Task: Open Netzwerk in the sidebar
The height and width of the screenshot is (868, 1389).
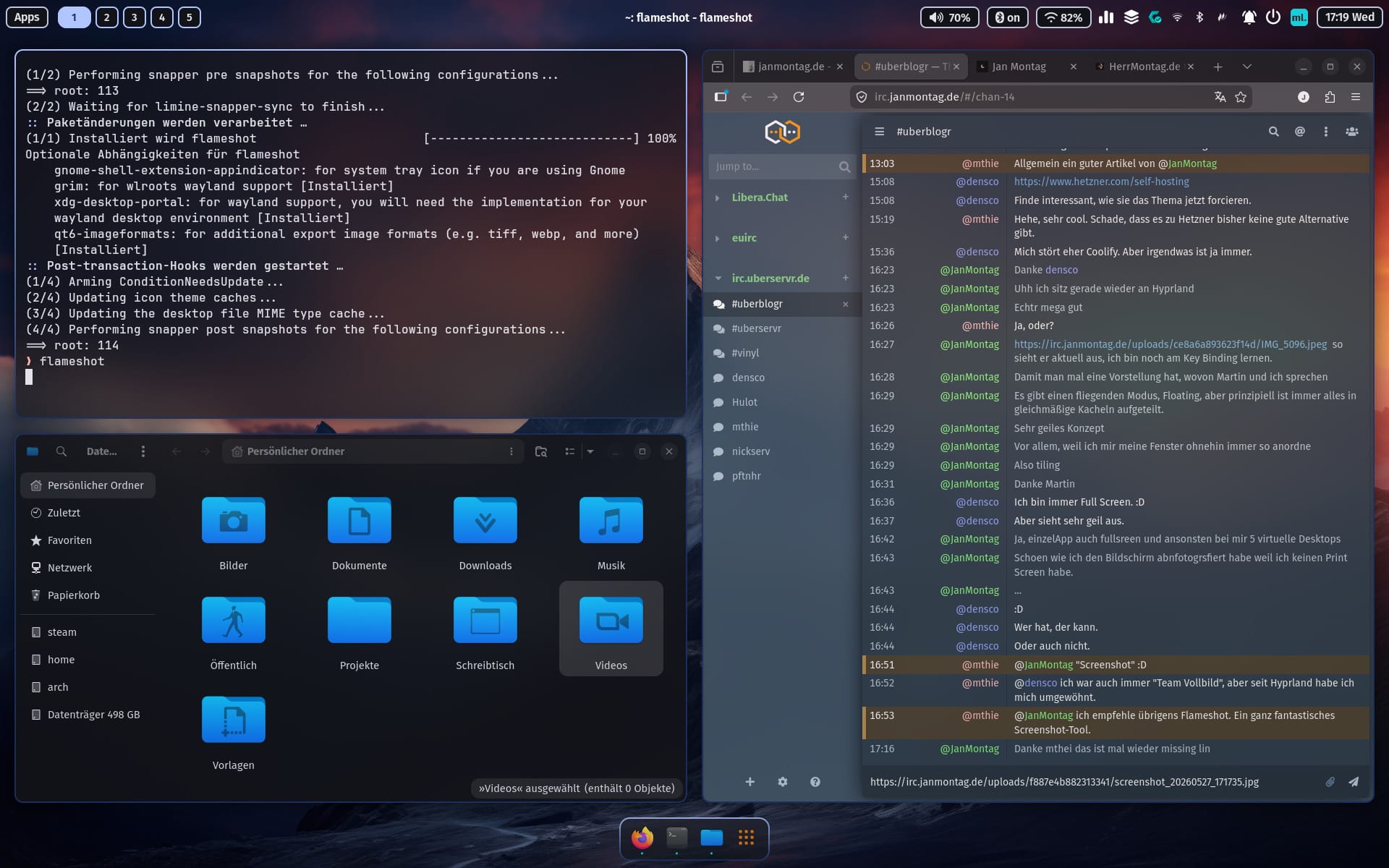Action: (x=88, y=568)
